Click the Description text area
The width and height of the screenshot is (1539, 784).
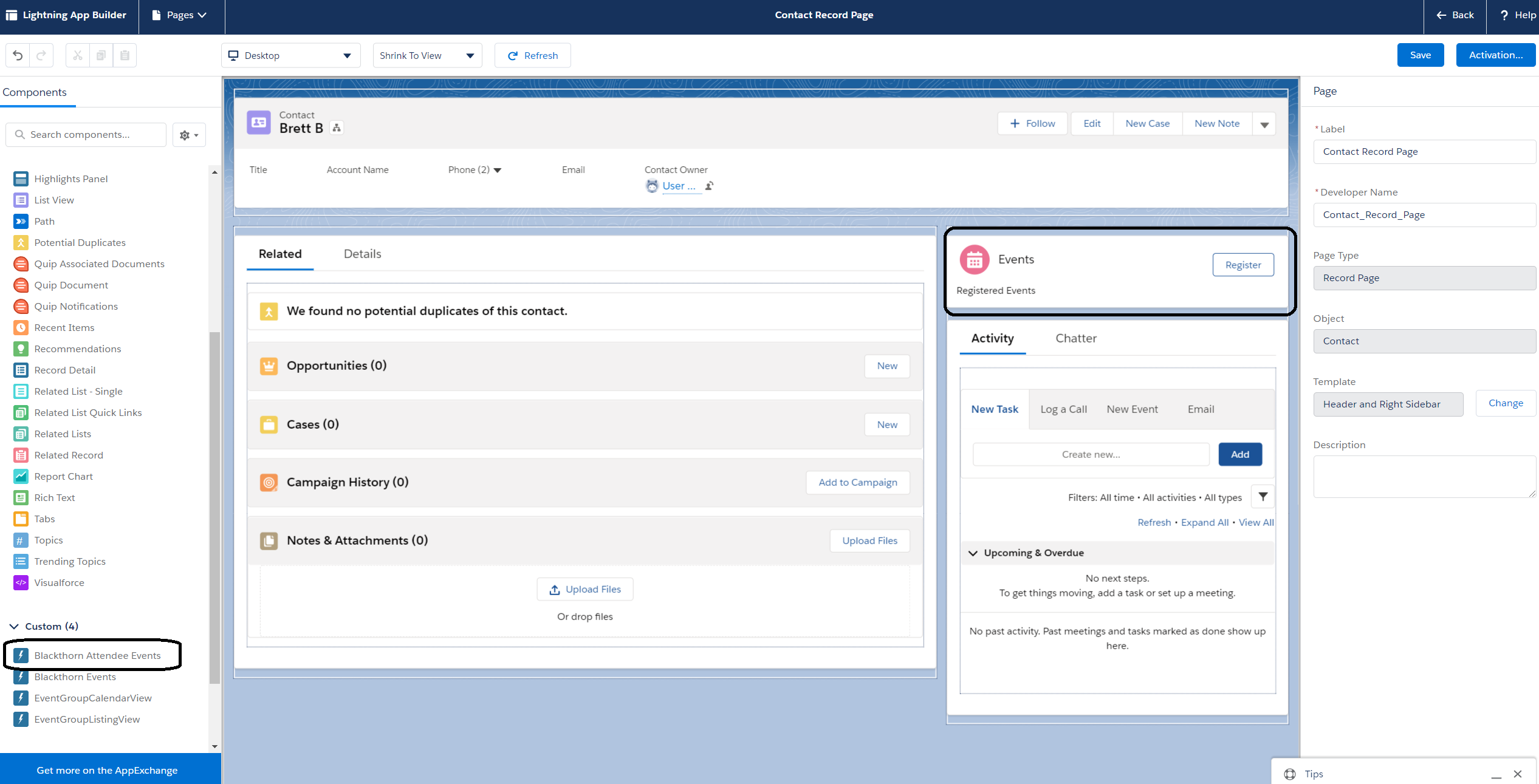click(1424, 477)
